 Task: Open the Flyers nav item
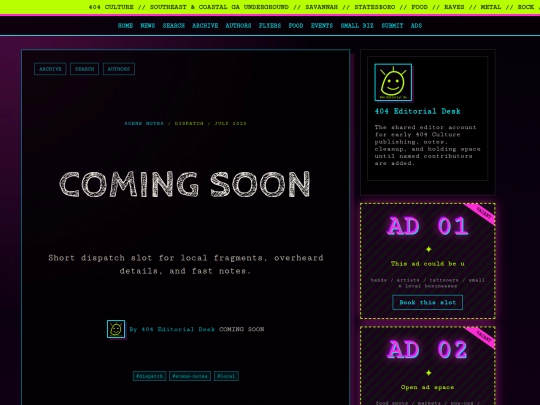coord(270,26)
